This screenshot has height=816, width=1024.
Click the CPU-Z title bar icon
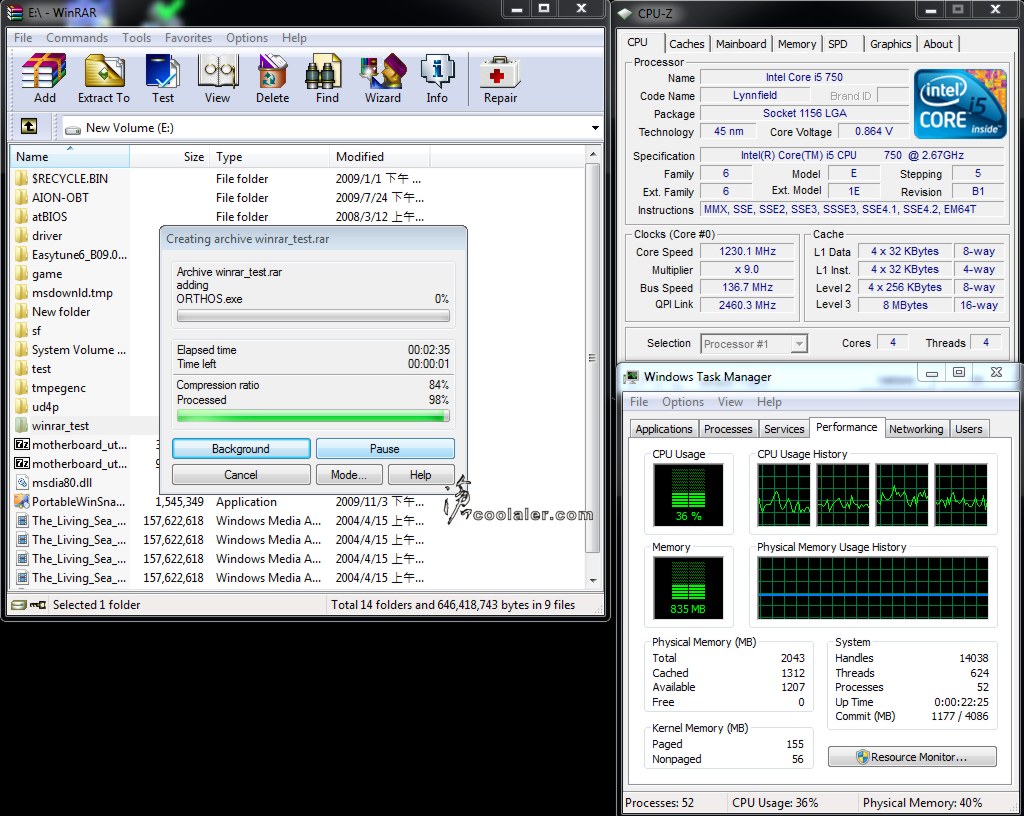(626, 13)
